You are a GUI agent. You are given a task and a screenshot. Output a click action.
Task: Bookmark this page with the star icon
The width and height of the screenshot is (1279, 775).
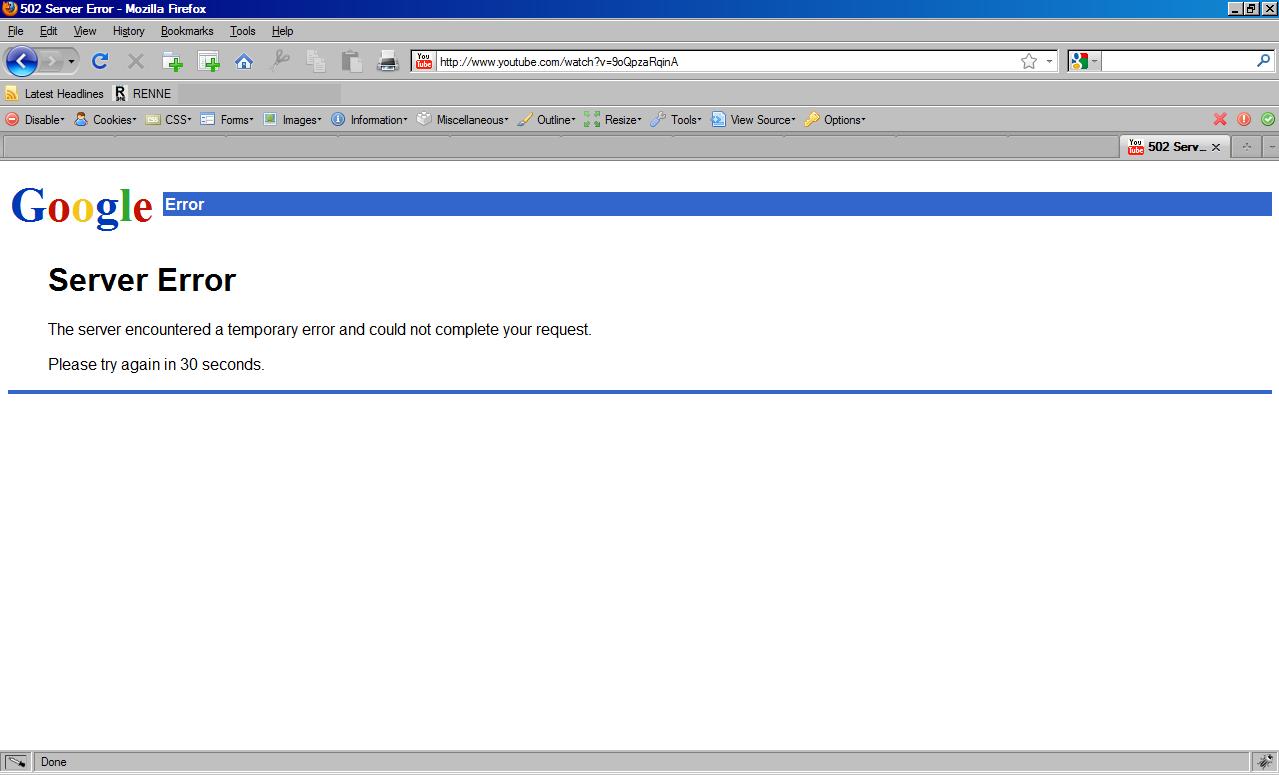pyautogui.click(x=1028, y=62)
